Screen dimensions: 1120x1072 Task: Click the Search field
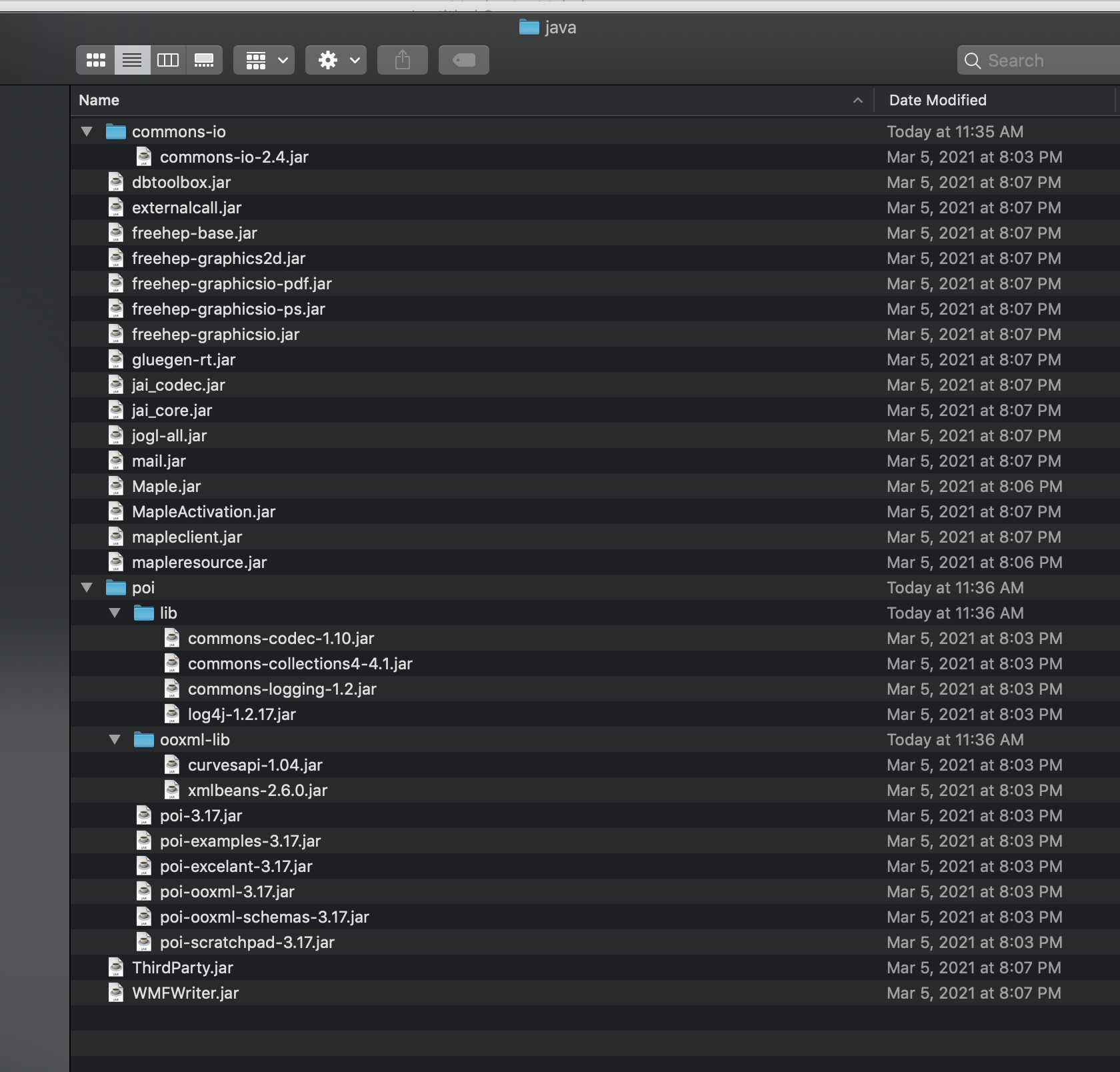(1039, 60)
